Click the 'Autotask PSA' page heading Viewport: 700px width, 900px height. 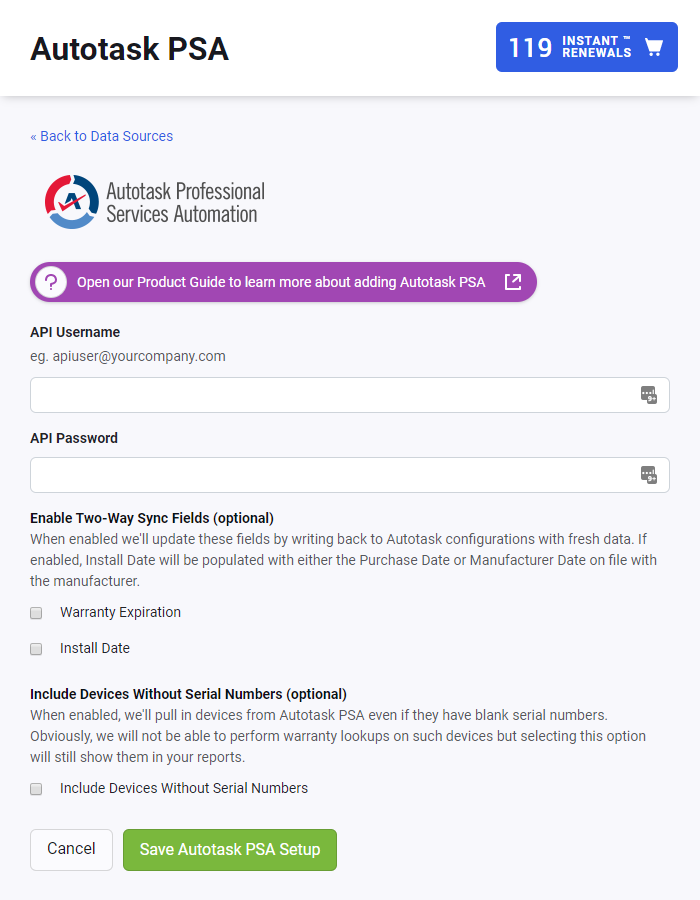tap(130, 49)
